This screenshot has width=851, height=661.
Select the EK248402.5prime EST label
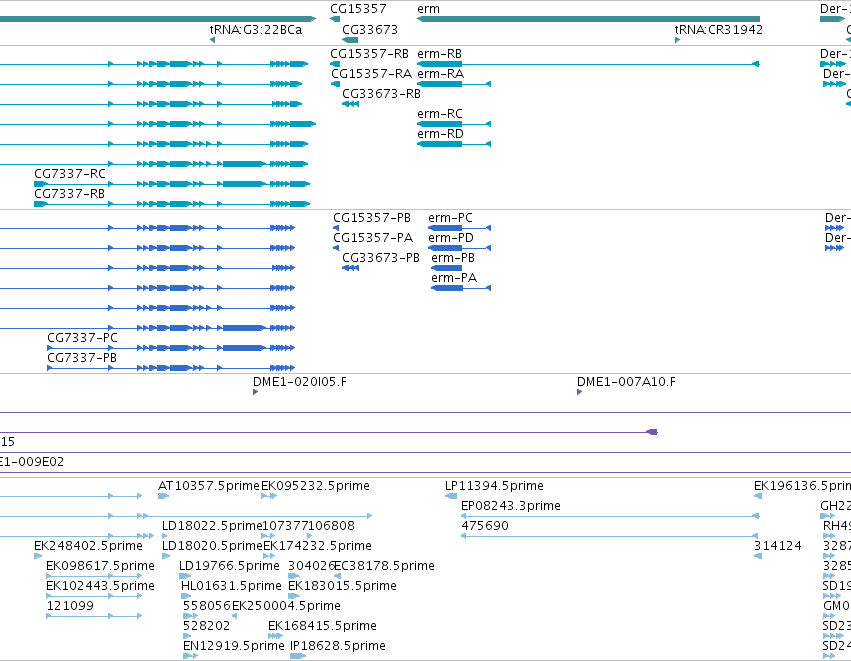pyautogui.click(x=88, y=546)
